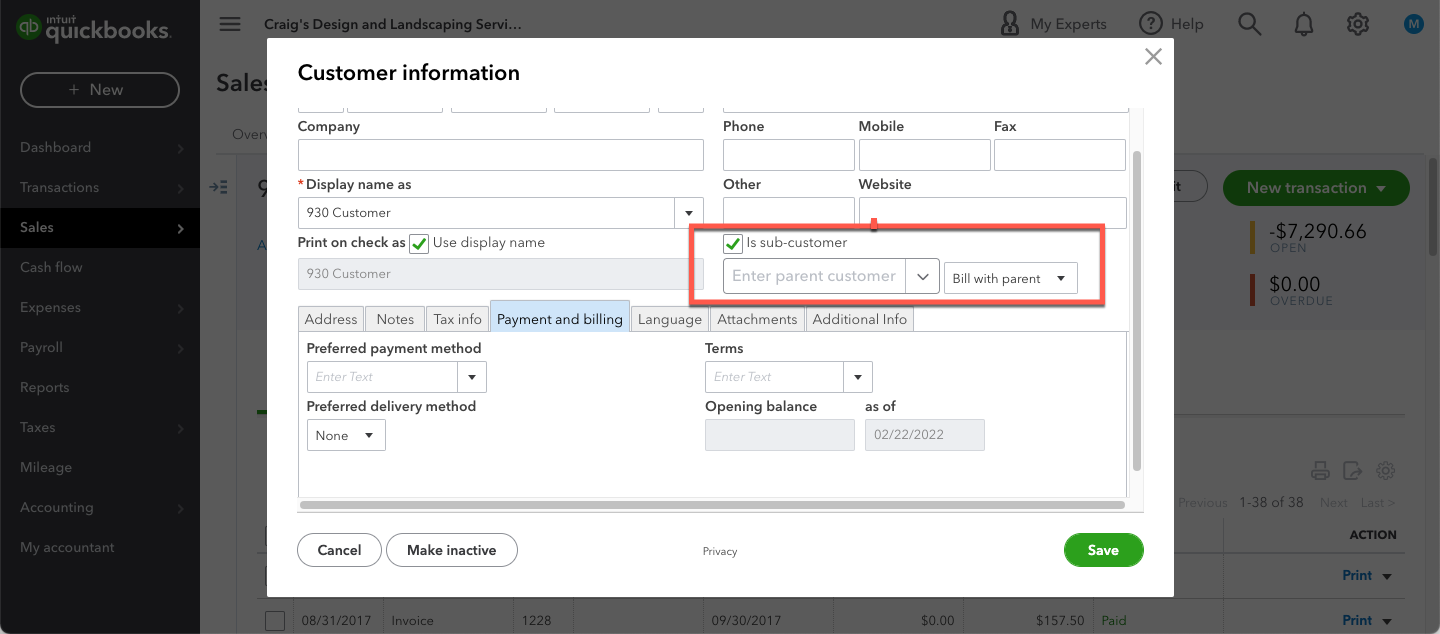The height and width of the screenshot is (634, 1440).
Task: Open the "Bill with parent" dropdown
Action: pos(1010,277)
